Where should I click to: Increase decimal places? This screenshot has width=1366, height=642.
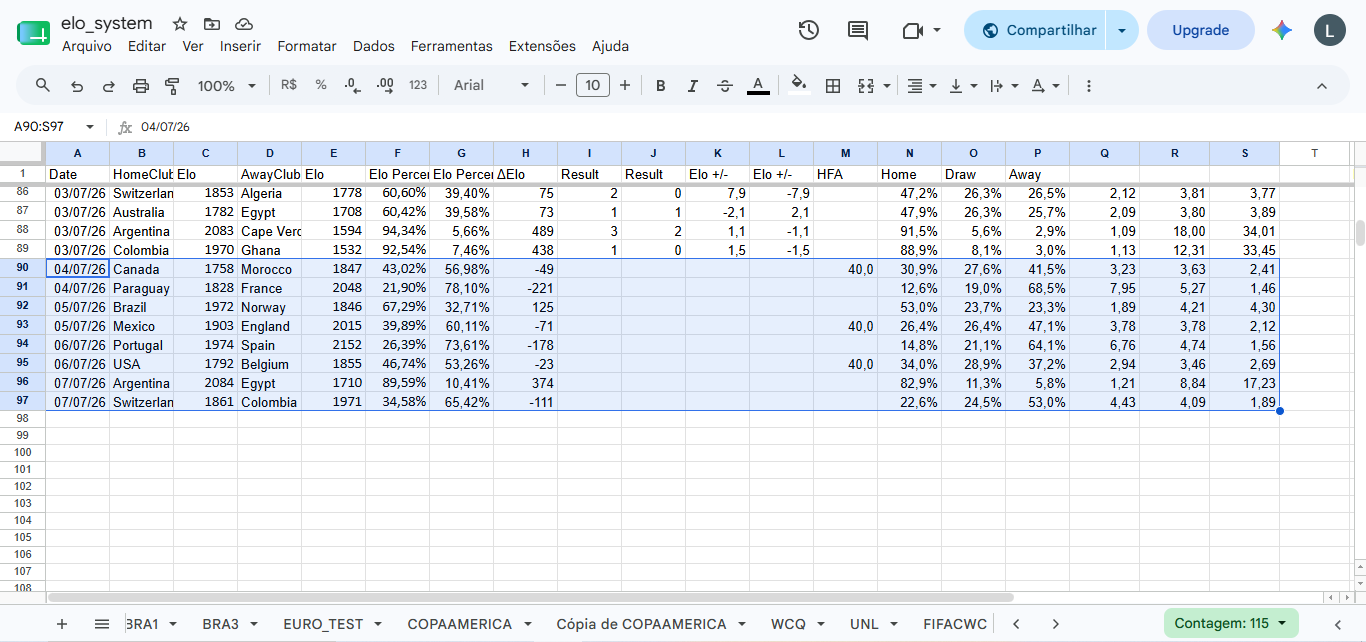[385, 86]
